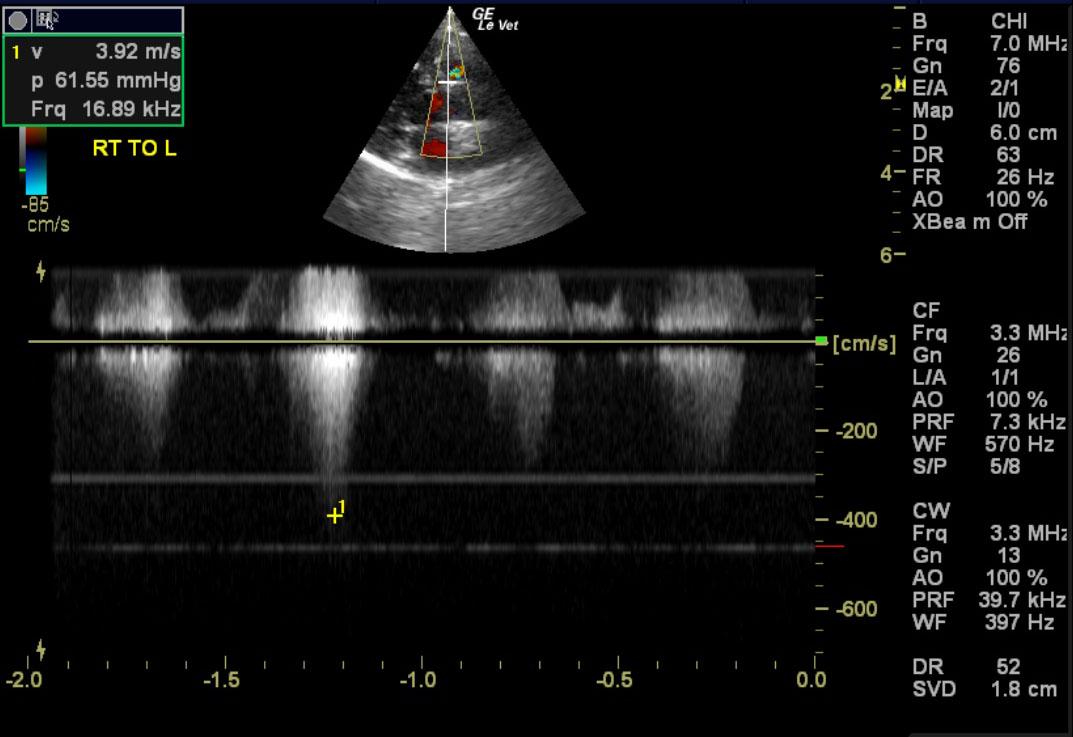Click the top lightning bolt ECG marker

[40, 271]
